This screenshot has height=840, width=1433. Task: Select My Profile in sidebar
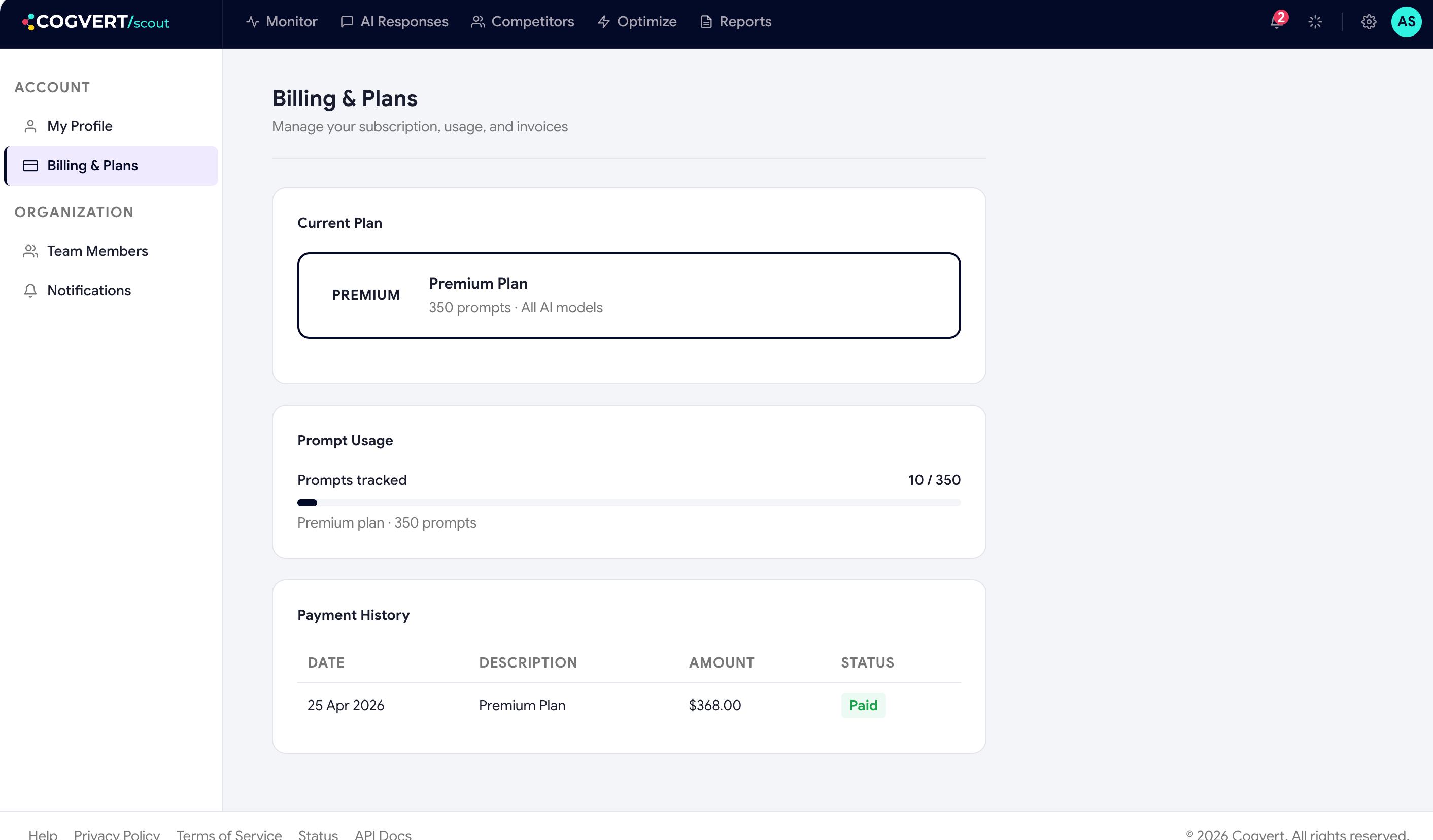[x=111, y=126]
